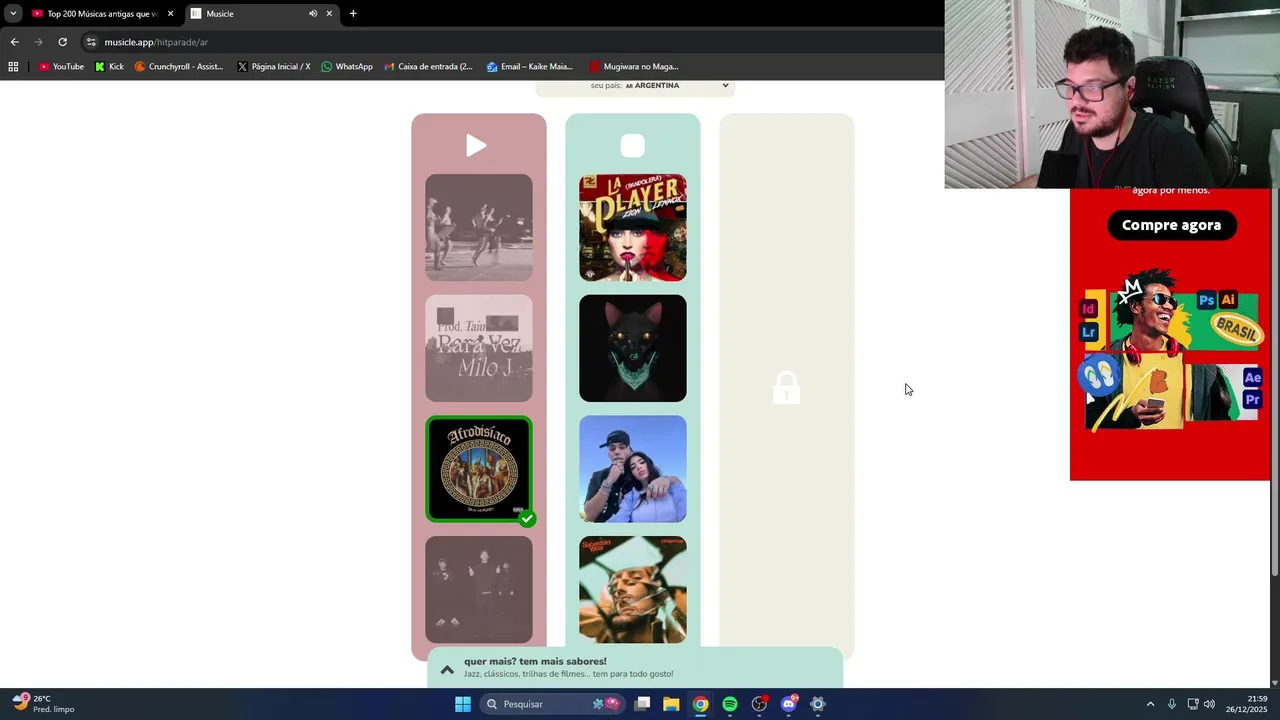This screenshot has width=1280, height=720.
Task: Reload the current page
Action: [x=62, y=42]
